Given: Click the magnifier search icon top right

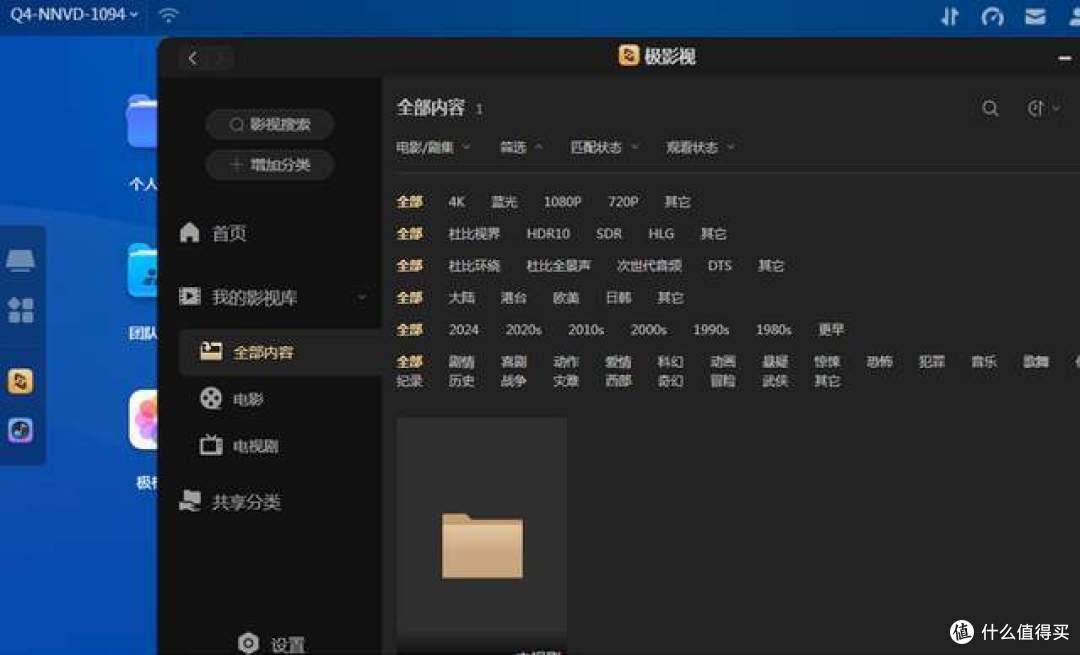Looking at the screenshot, I should click(990, 108).
